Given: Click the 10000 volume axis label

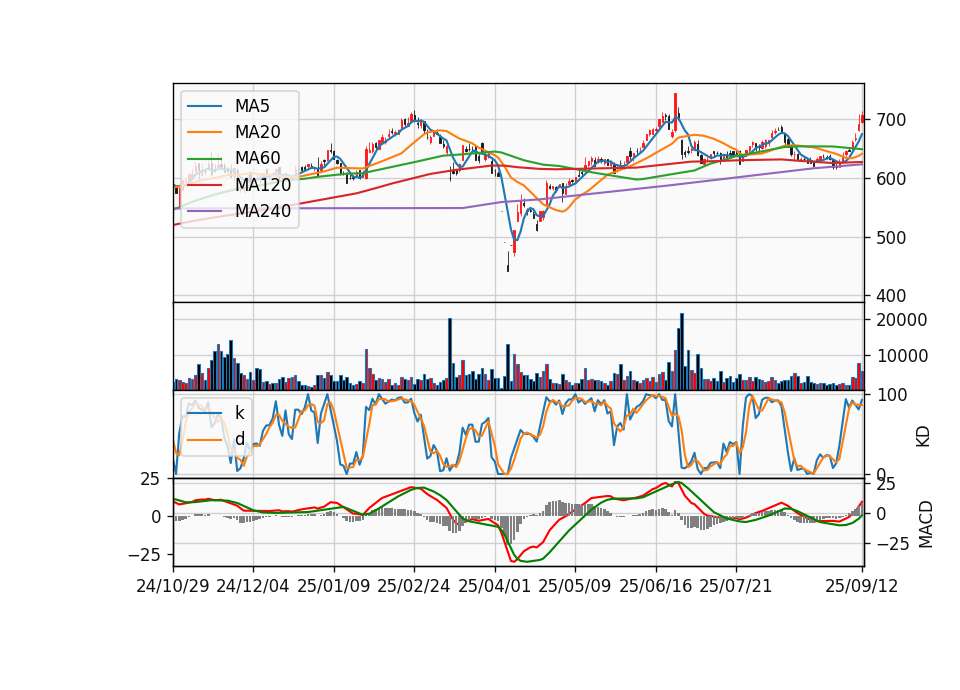Looking at the screenshot, I should pyautogui.click(x=902, y=356).
